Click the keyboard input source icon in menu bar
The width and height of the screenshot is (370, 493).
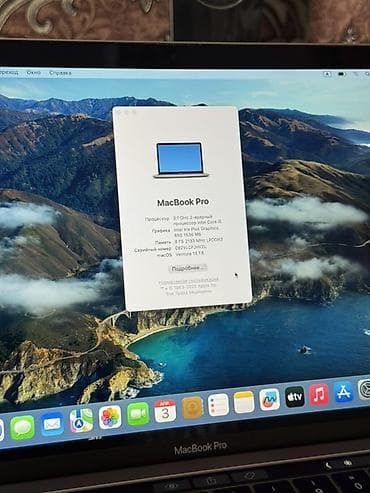[x=327, y=74]
